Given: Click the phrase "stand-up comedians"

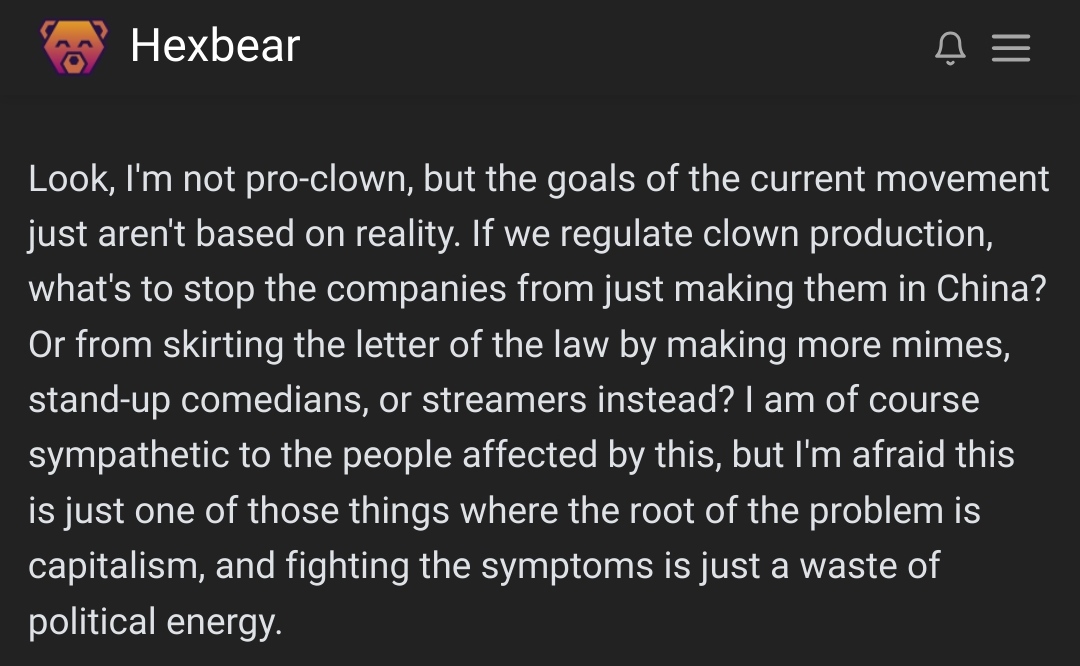Looking at the screenshot, I should point(196,400).
